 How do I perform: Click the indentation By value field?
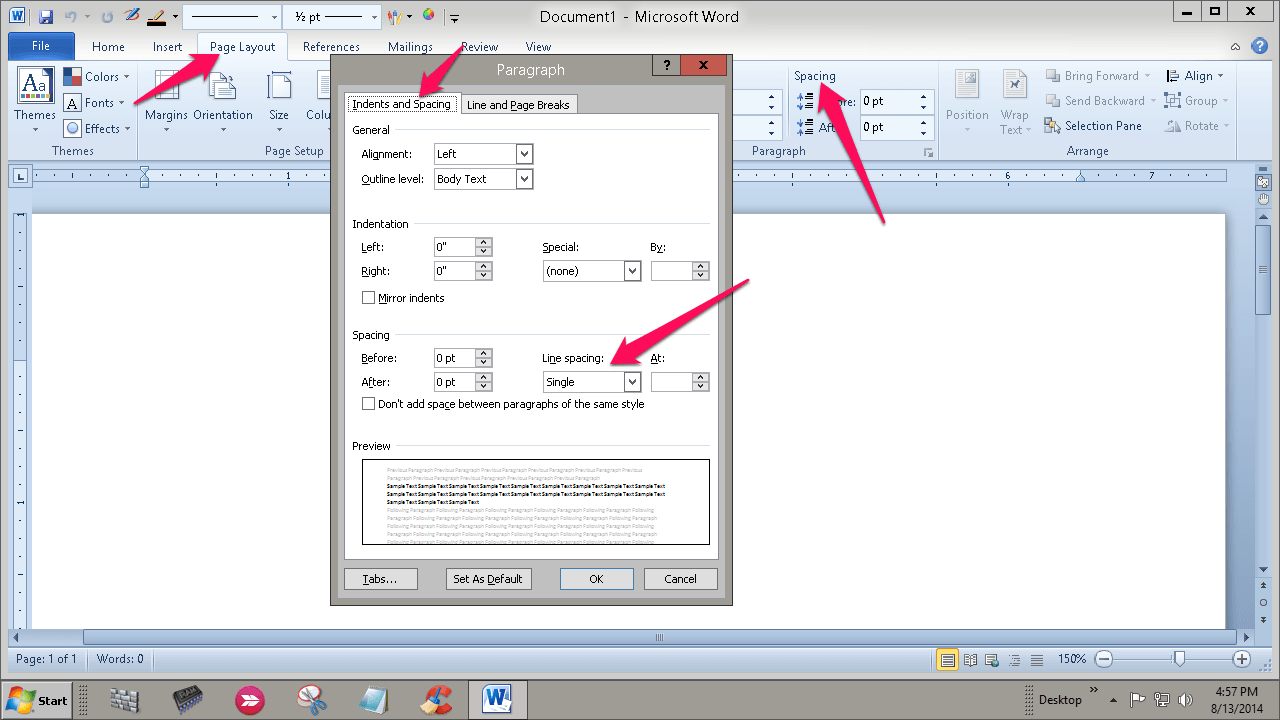click(672, 271)
